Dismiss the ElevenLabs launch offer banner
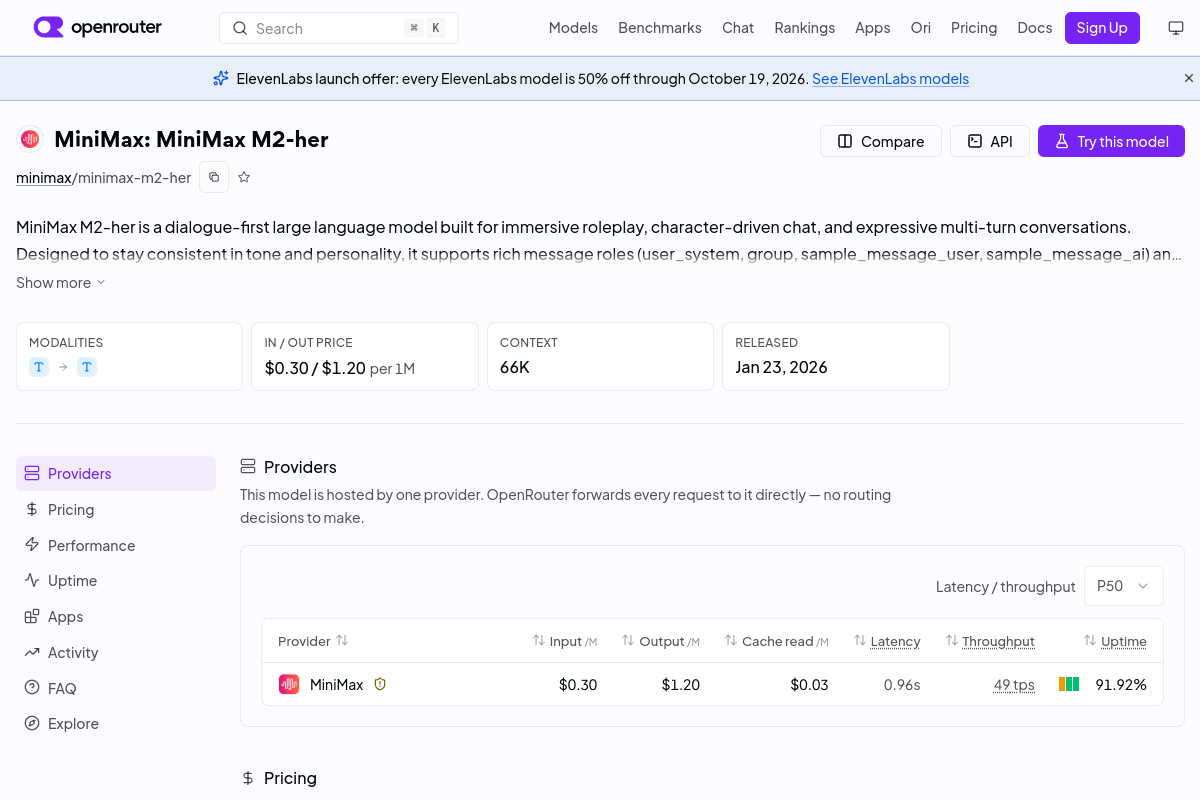This screenshot has width=1200, height=800. [1189, 78]
